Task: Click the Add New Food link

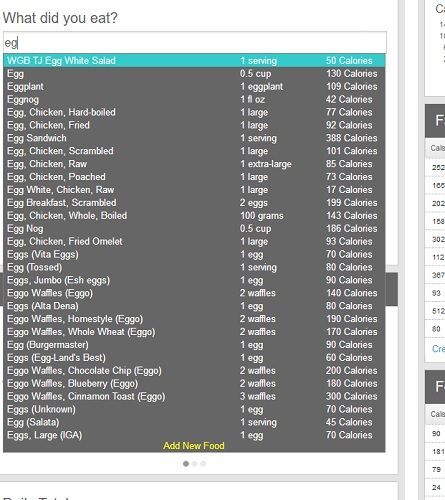Action: point(194,446)
